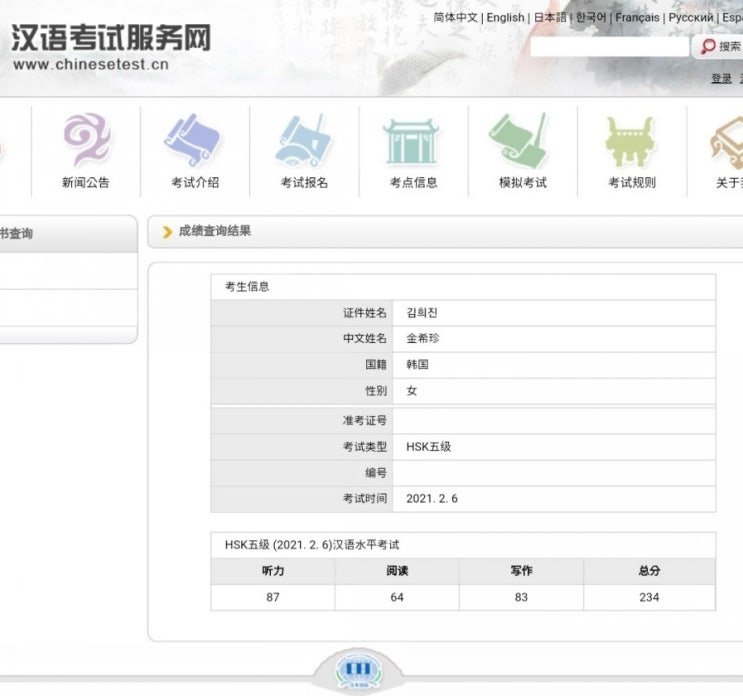Click the 搜索 search button
743x696 pixels.
tap(720, 46)
